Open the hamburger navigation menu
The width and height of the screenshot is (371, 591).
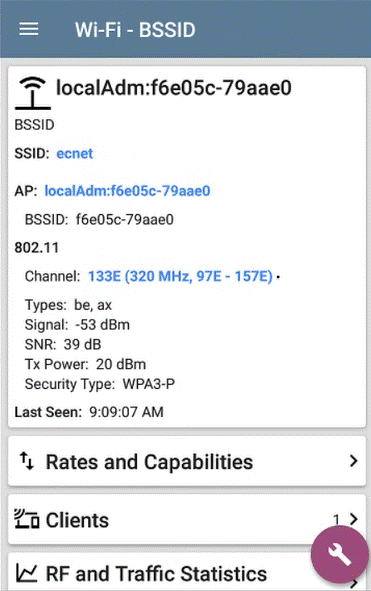pos(29,29)
